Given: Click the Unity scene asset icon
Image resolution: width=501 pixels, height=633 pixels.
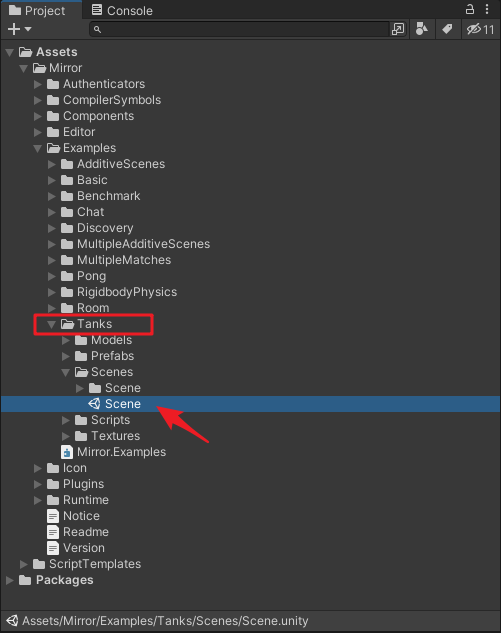Looking at the screenshot, I should 94,404.
